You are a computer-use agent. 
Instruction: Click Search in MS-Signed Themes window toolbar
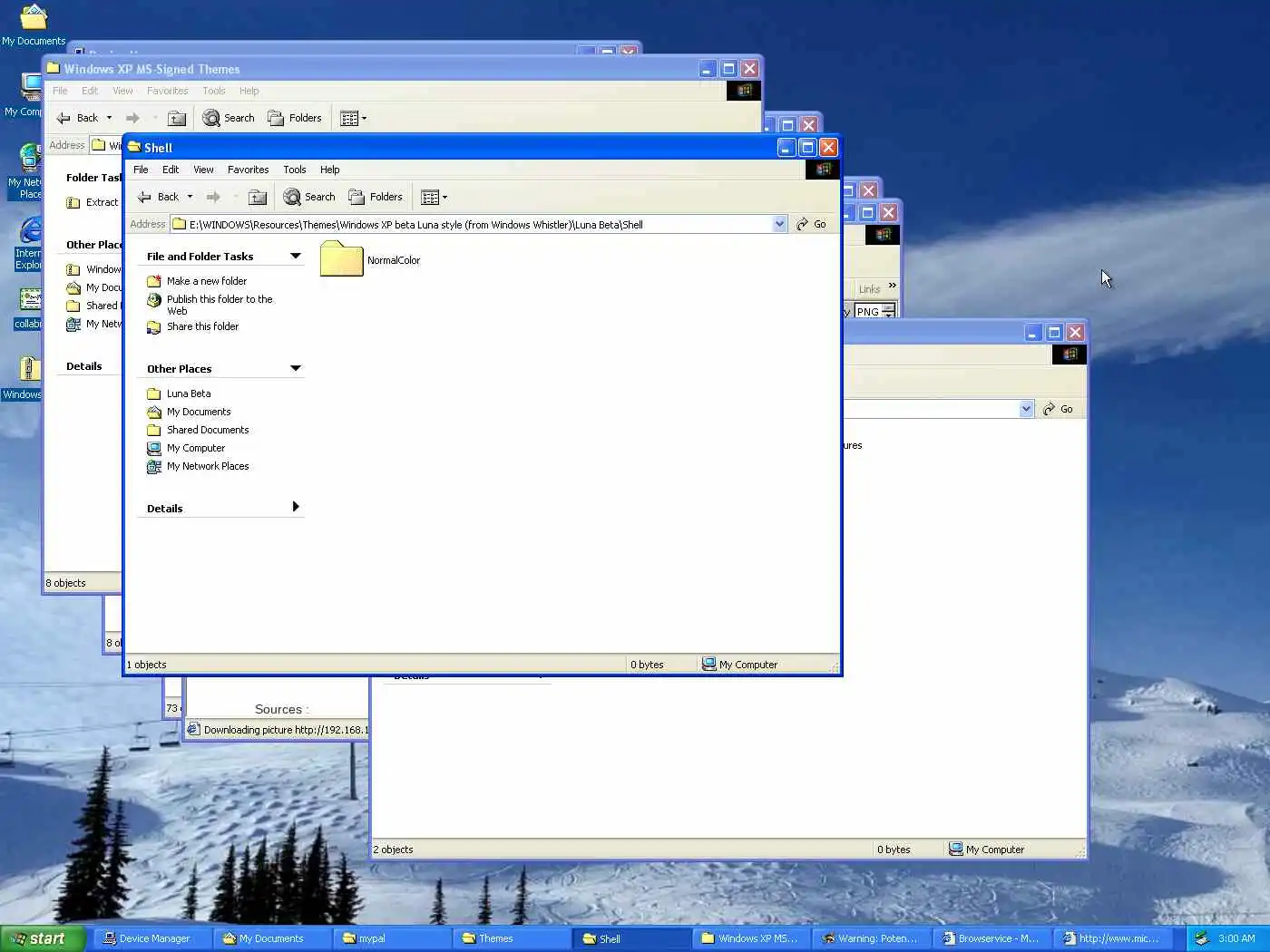[229, 118]
